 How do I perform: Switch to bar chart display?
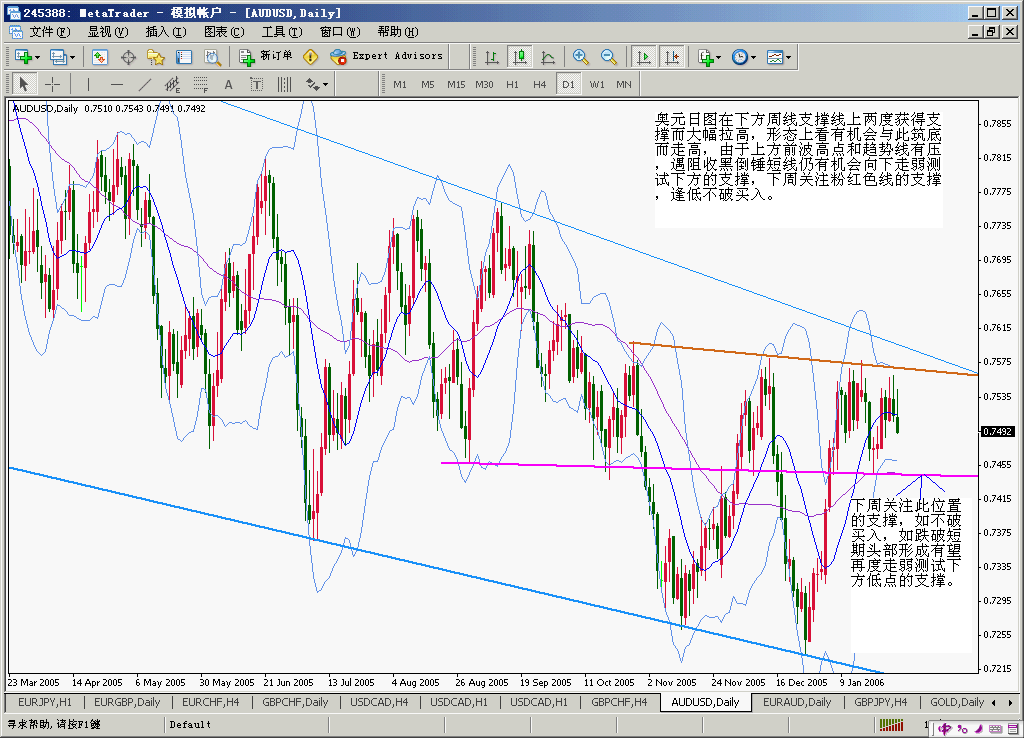(492, 57)
